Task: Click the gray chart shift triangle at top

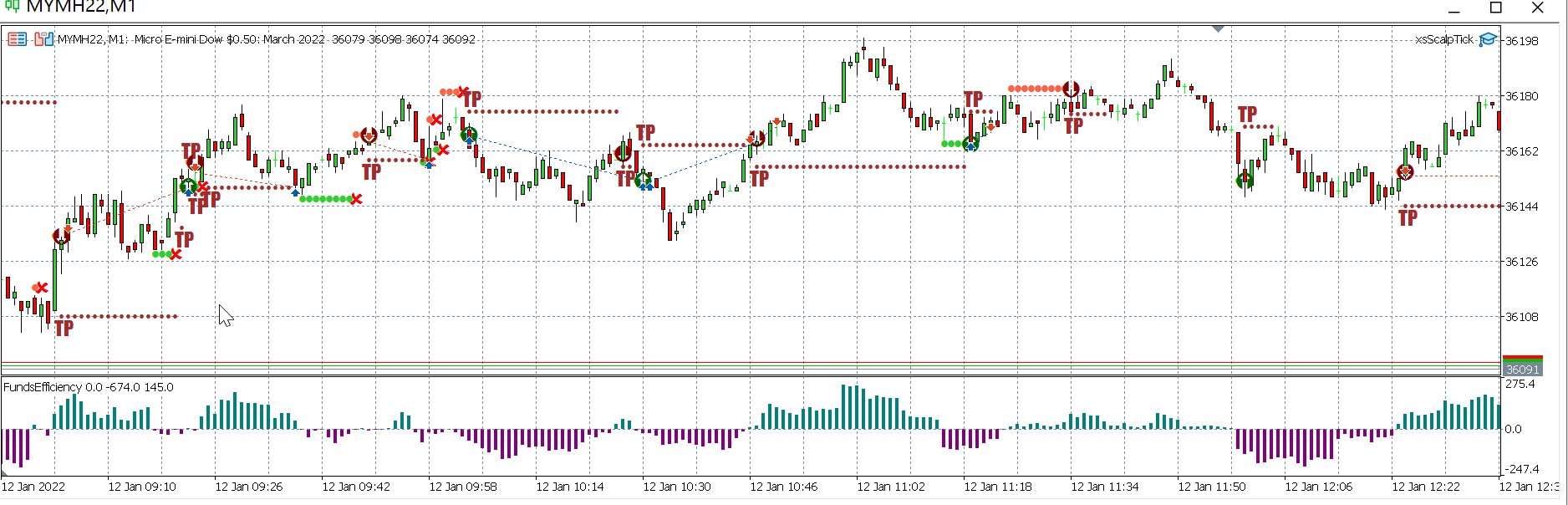Action: pos(1219,29)
